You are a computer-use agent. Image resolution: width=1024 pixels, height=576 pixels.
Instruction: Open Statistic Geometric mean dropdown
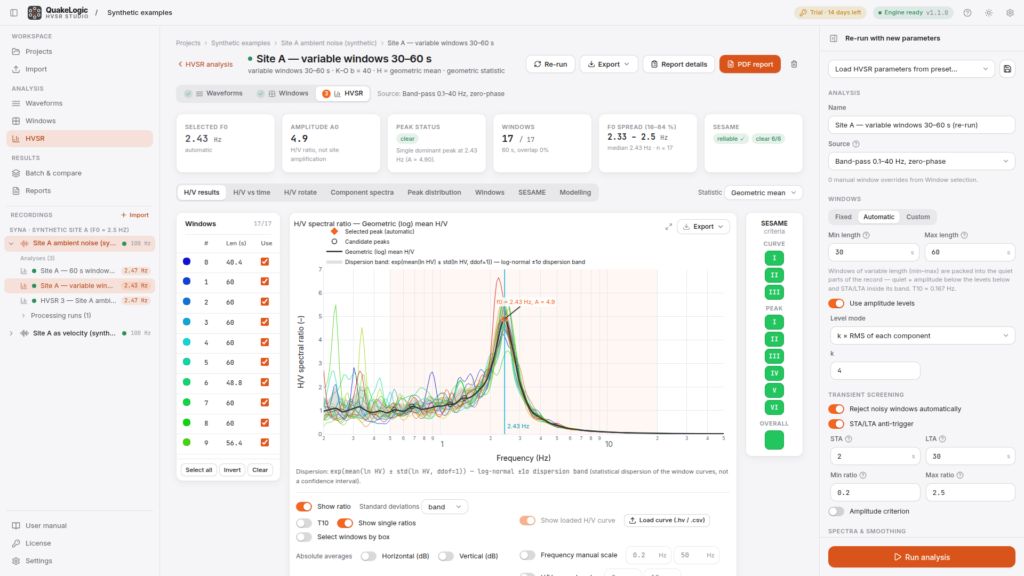click(x=763, y=193)
